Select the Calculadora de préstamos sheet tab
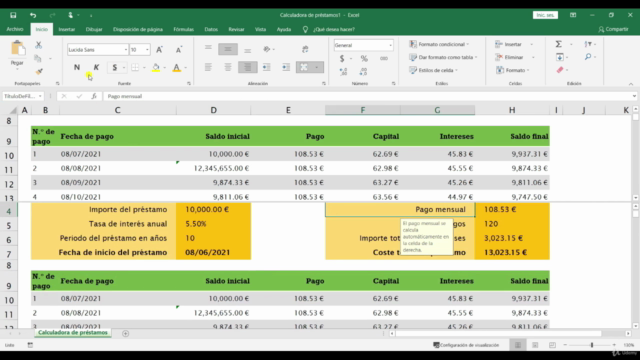Screen dimensions: 640x360 click(73, 333)
